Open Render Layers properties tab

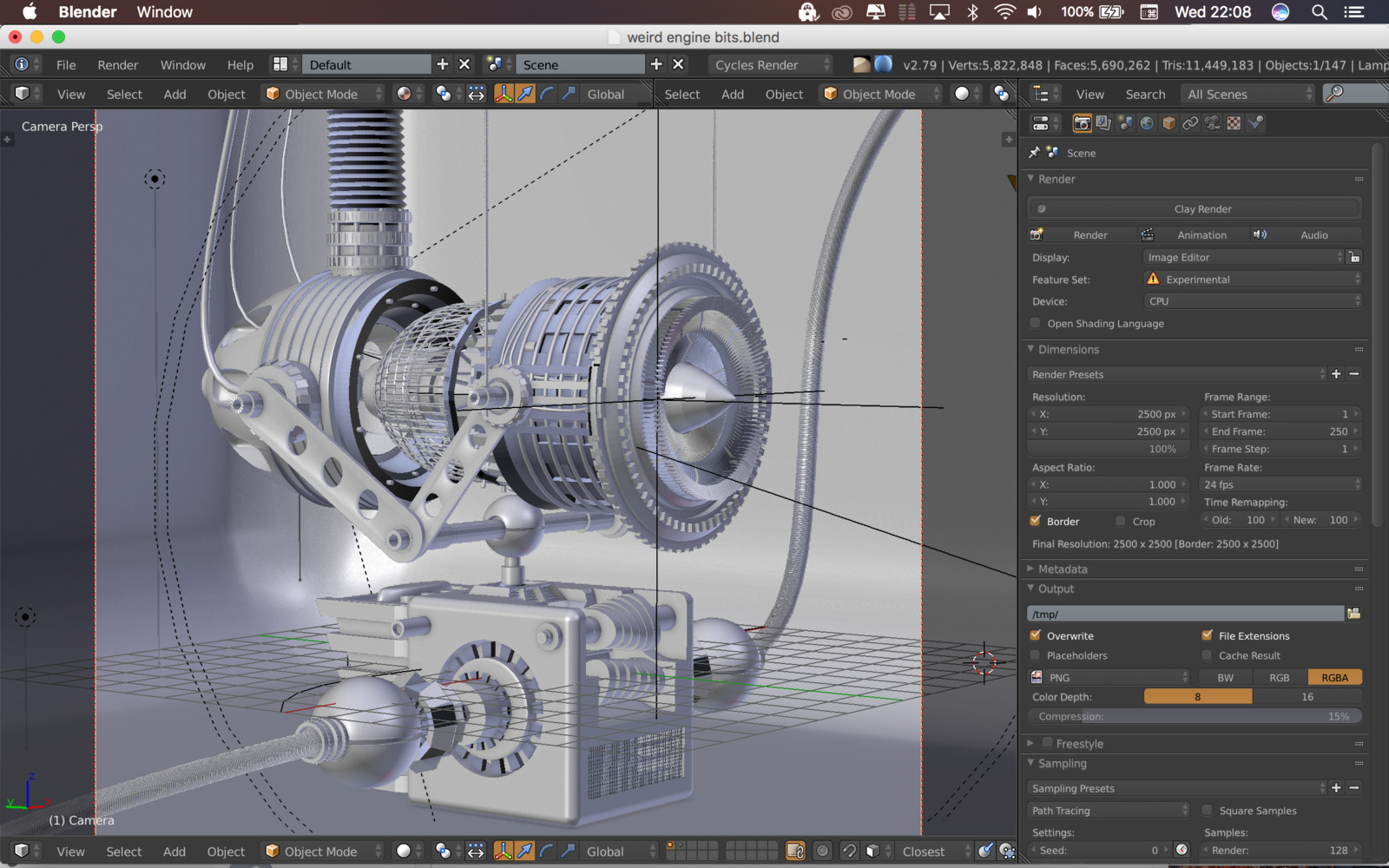pyautogui.click(x=1103, y=123)
